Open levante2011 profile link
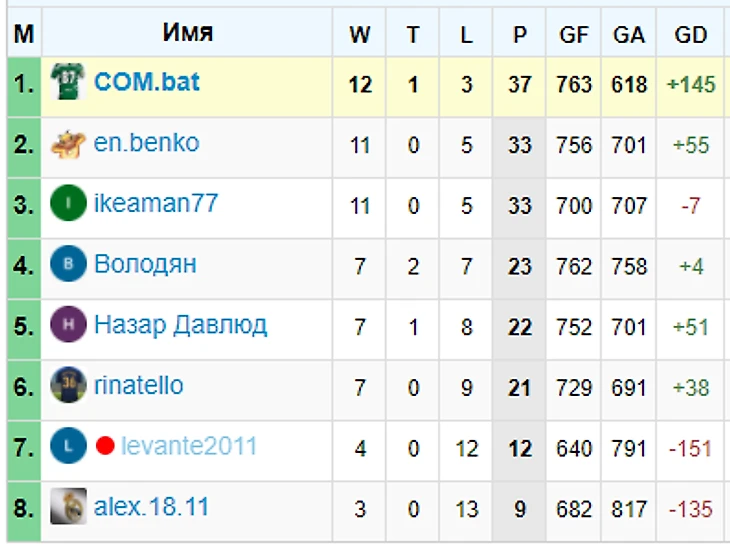Screen dimensions: 730x557 pos(189,446)
